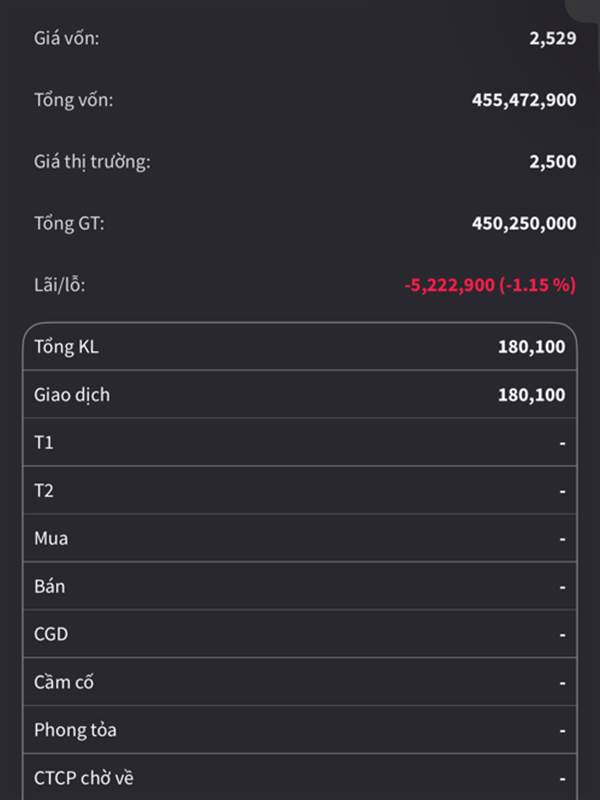Open the Giao dịch row
This screenshot has height=800, width=600.
(x=300, y=395)
